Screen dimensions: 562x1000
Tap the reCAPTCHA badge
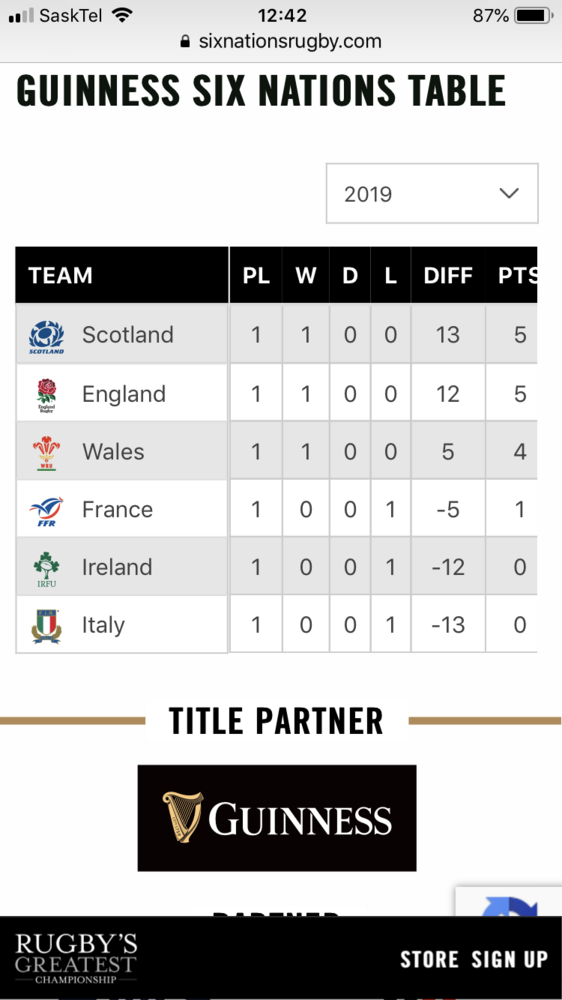coord(508,901)
